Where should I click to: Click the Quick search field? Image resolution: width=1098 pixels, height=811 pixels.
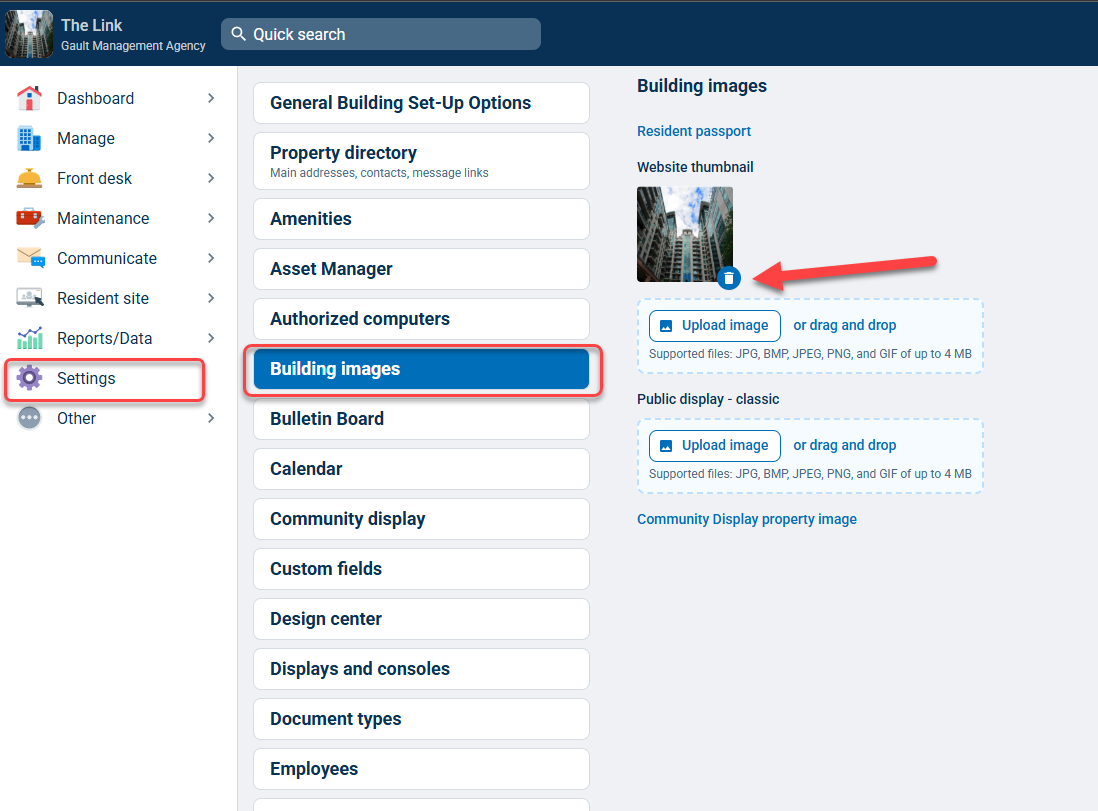tap(380, 34)
